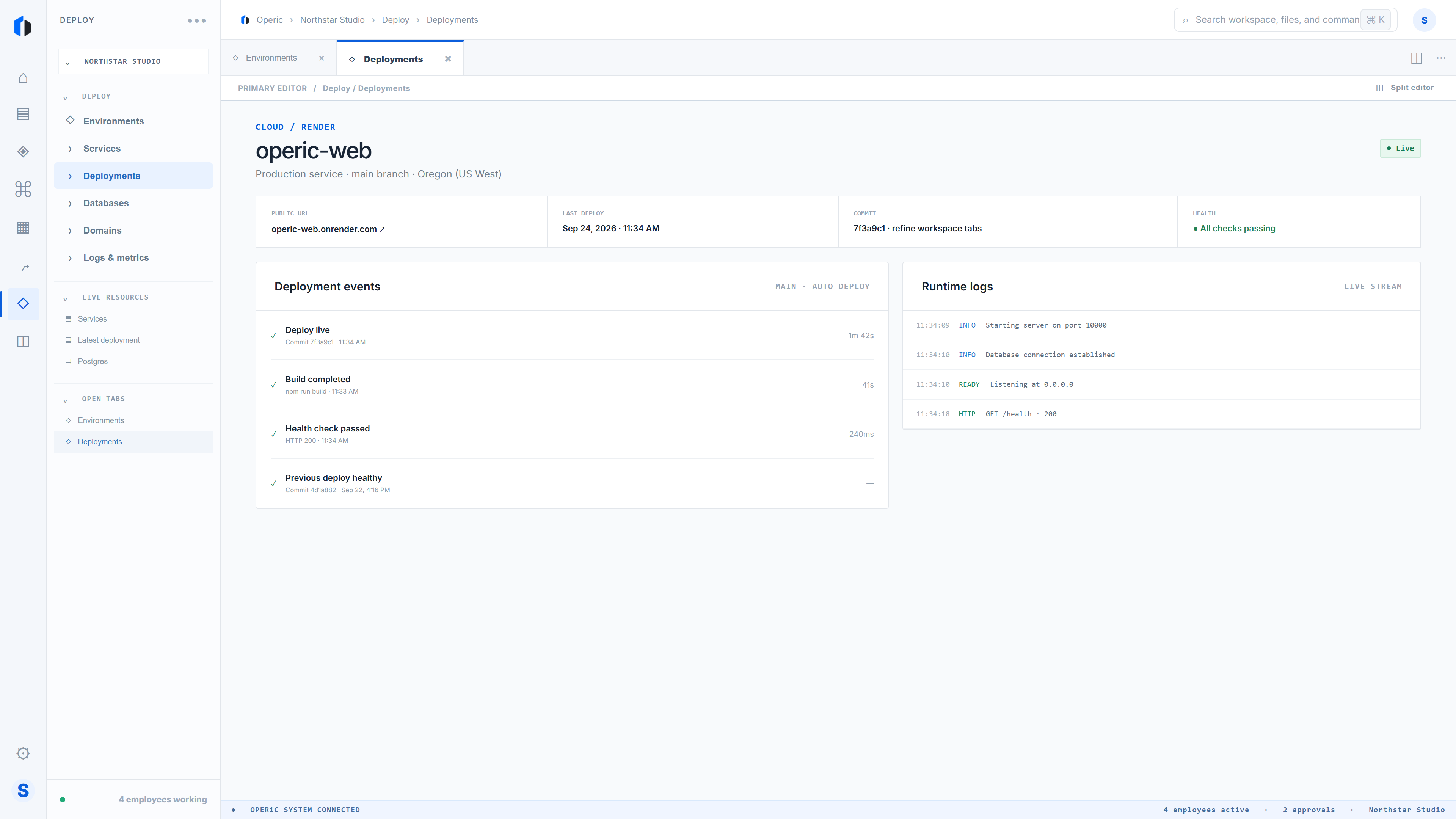Image resolution: width=1456 pixels, height=819 pixels.
Task: Focus the workspace search field
Action: pos(1285,20)
